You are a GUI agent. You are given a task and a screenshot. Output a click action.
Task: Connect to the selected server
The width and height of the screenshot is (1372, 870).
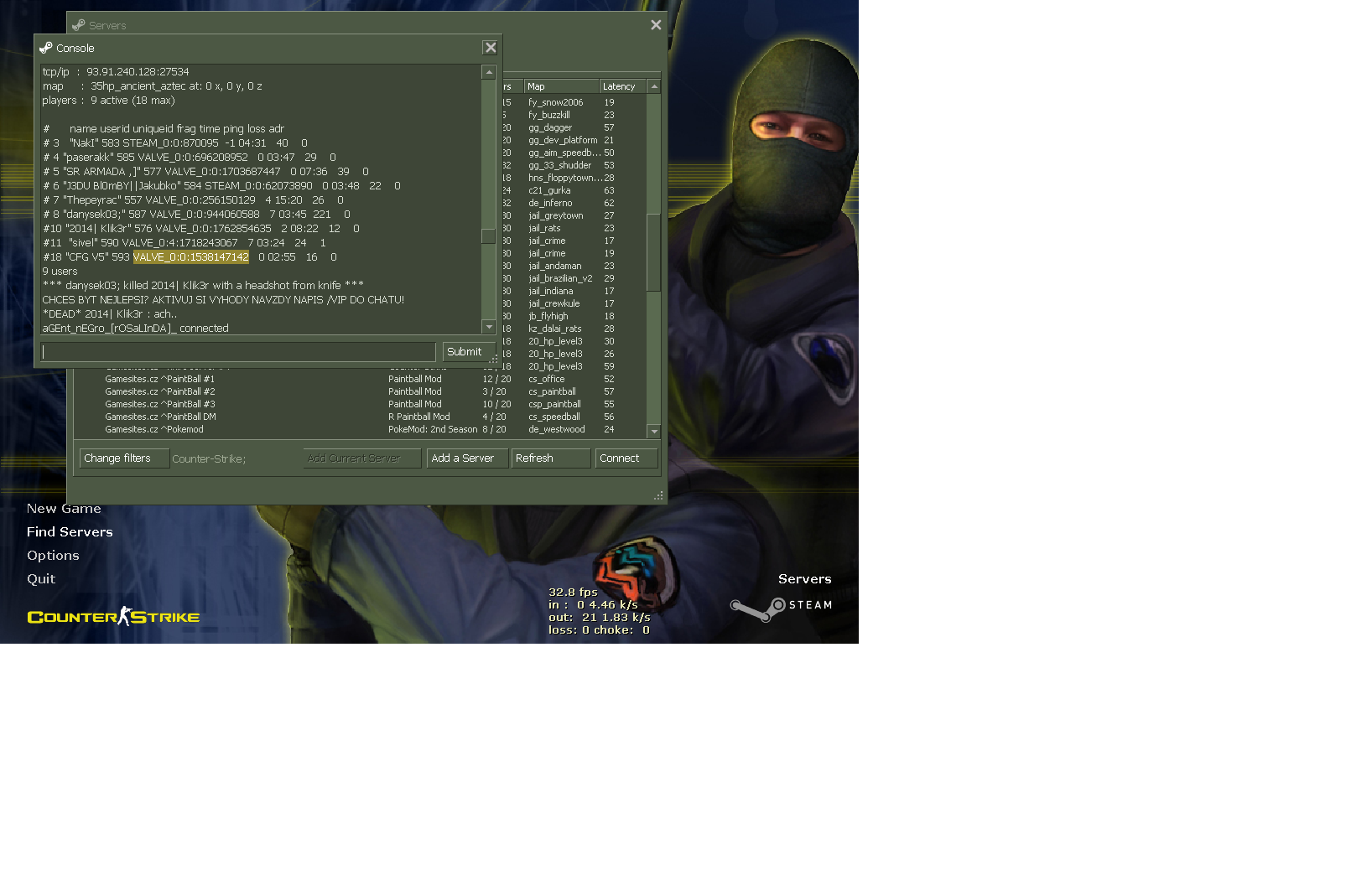[x=626, y=458]
